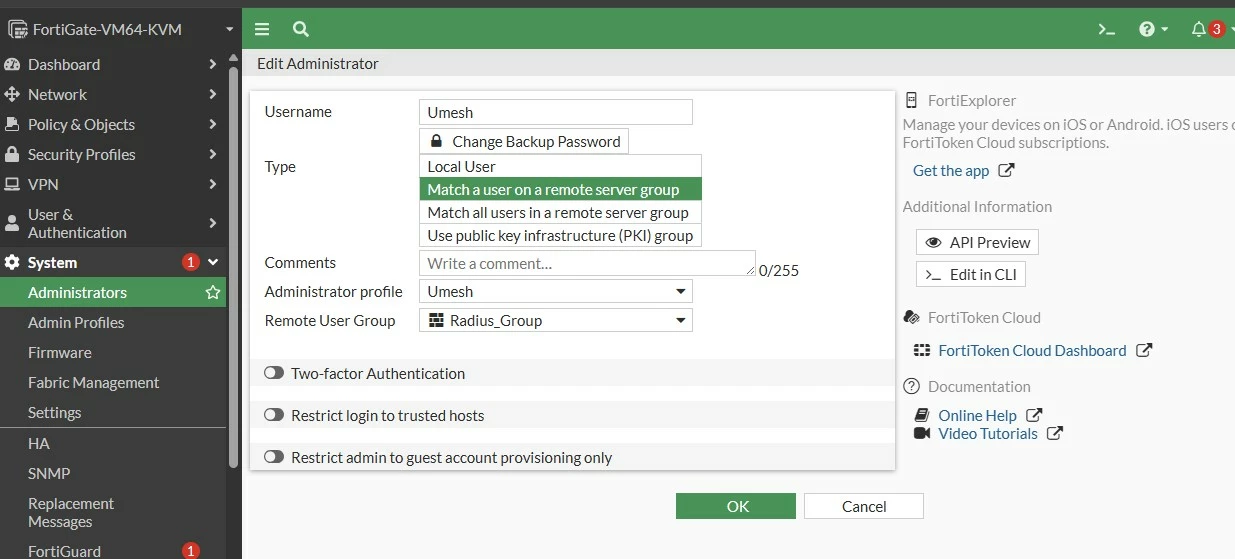Favorite the Administrators page with the star icon
1235x559 pixels.
pyautogui.click(x=212, y=292)
